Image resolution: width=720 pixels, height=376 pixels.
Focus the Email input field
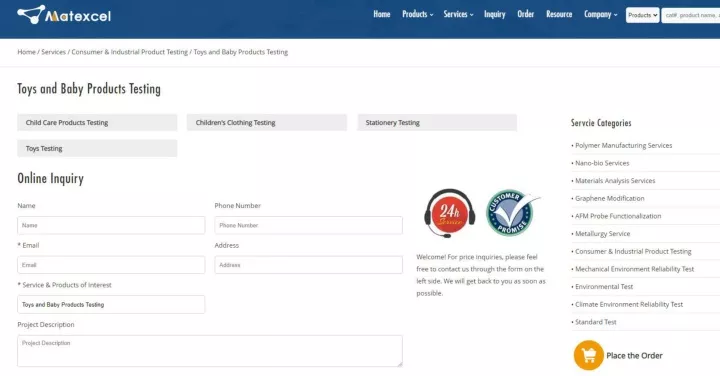tap(111, 265)
